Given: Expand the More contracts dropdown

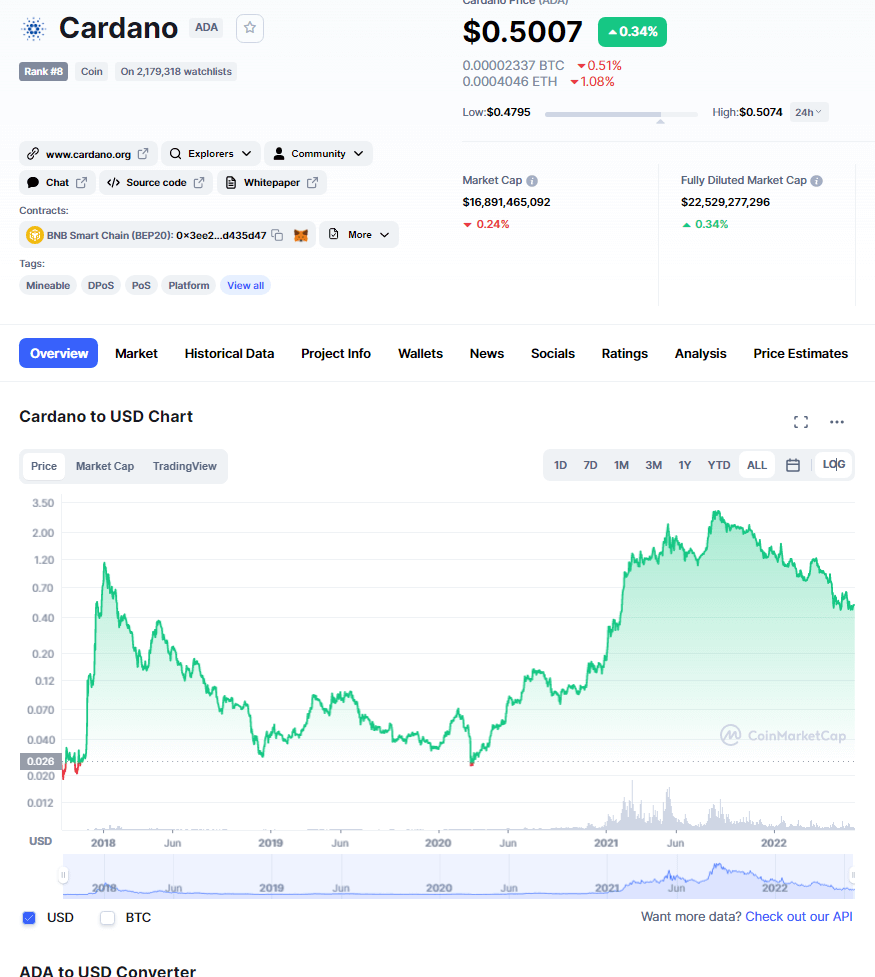Looking at the screenshot, I should [x=359, y=234].
